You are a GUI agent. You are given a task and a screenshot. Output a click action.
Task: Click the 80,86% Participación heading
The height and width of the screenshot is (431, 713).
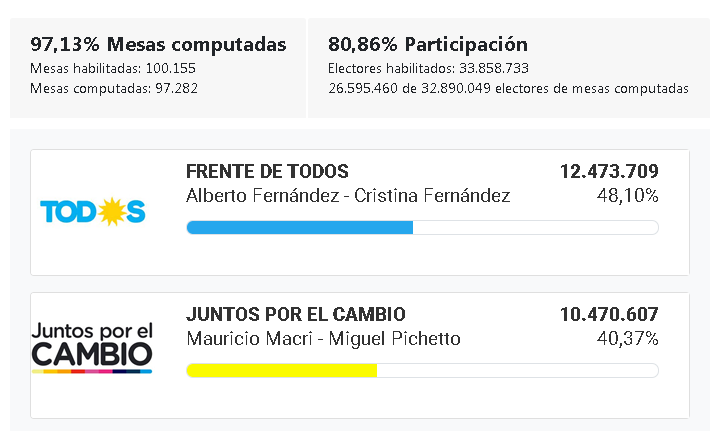tap(427, 44)
